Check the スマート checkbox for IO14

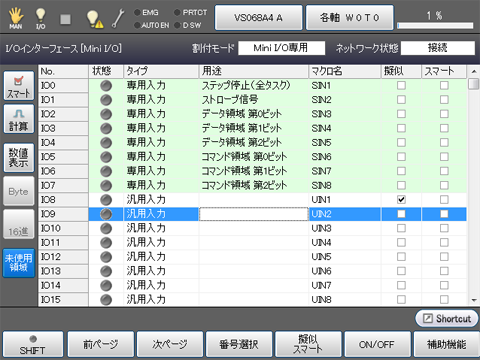(444, 285)
